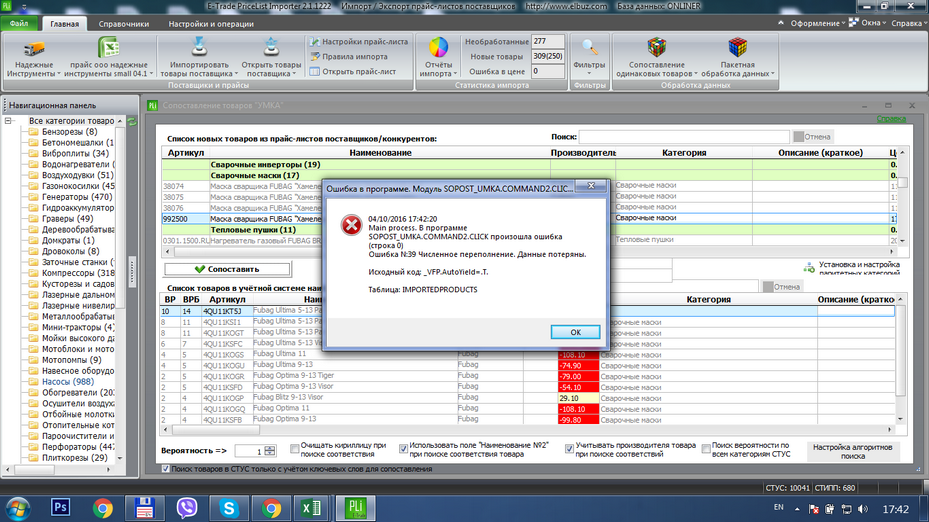
Task: Open the Справка link in Сопоставление window
Action: [891, 119]
